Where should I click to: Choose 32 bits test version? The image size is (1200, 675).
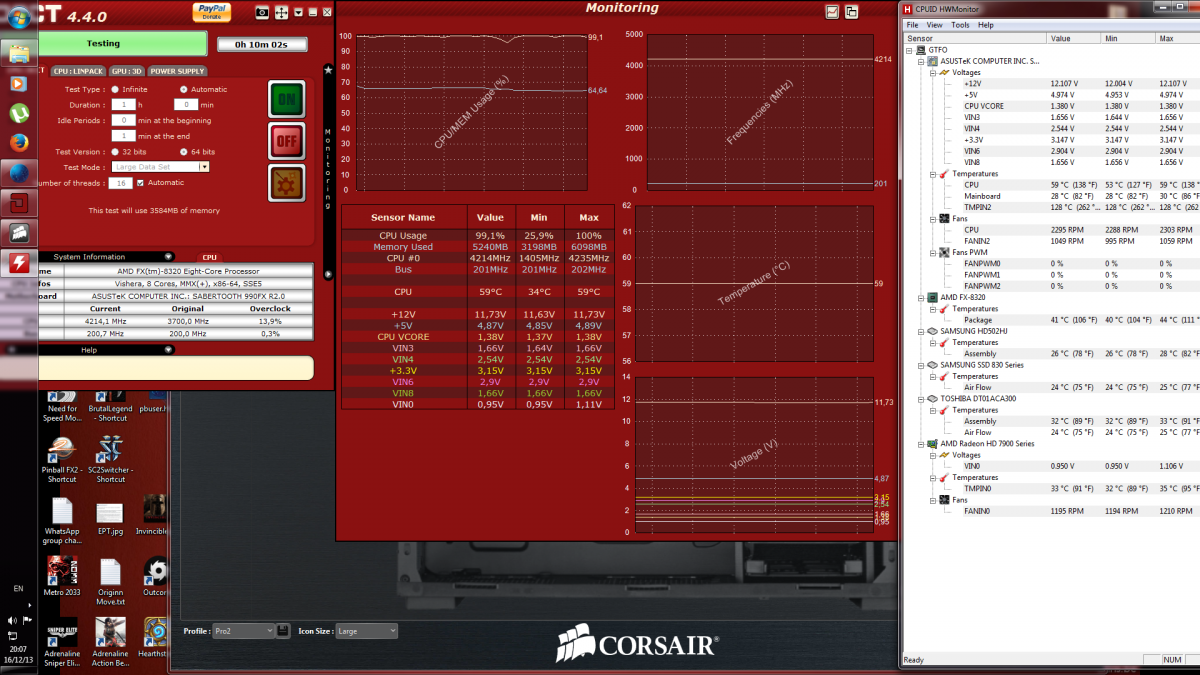(115, 151)
